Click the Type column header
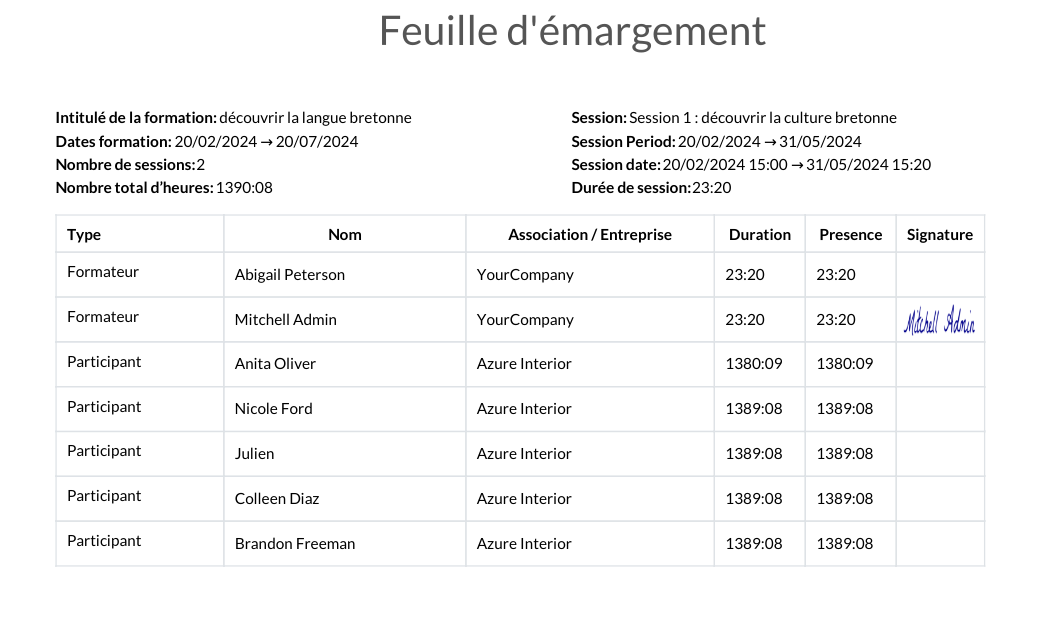Image resolution: width=1062 pixels, height=640 pixels. pyautogui.click(x=84, y=234)
